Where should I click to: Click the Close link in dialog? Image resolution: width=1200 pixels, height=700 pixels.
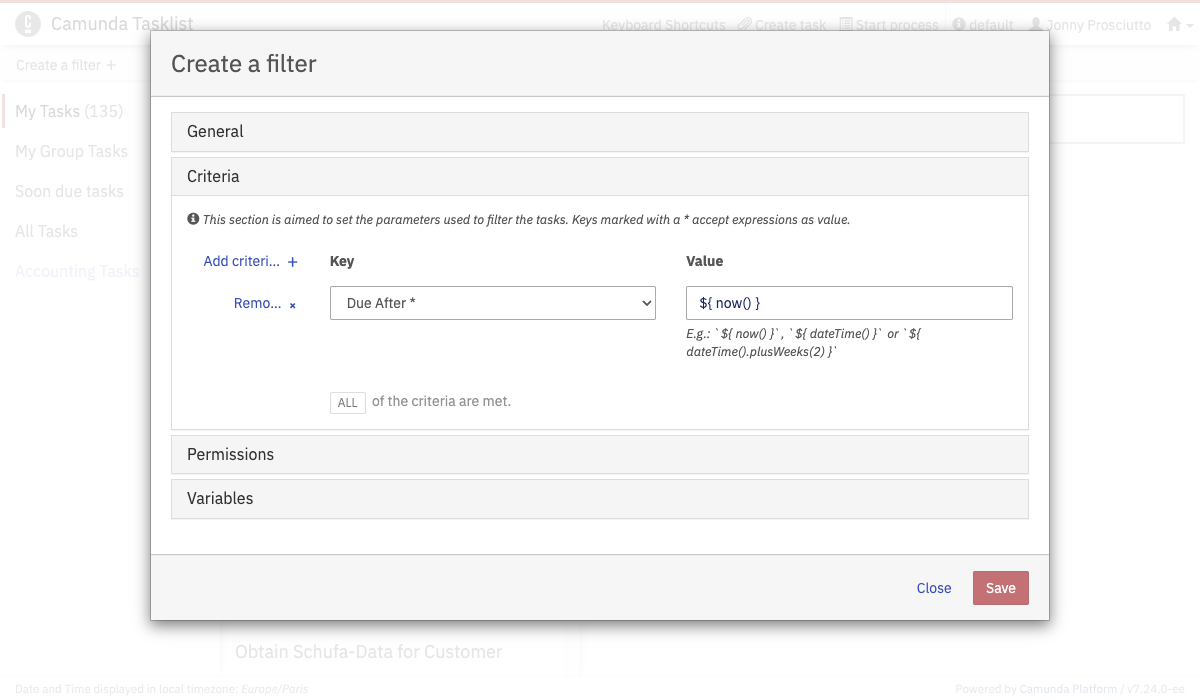click(933, 588)
